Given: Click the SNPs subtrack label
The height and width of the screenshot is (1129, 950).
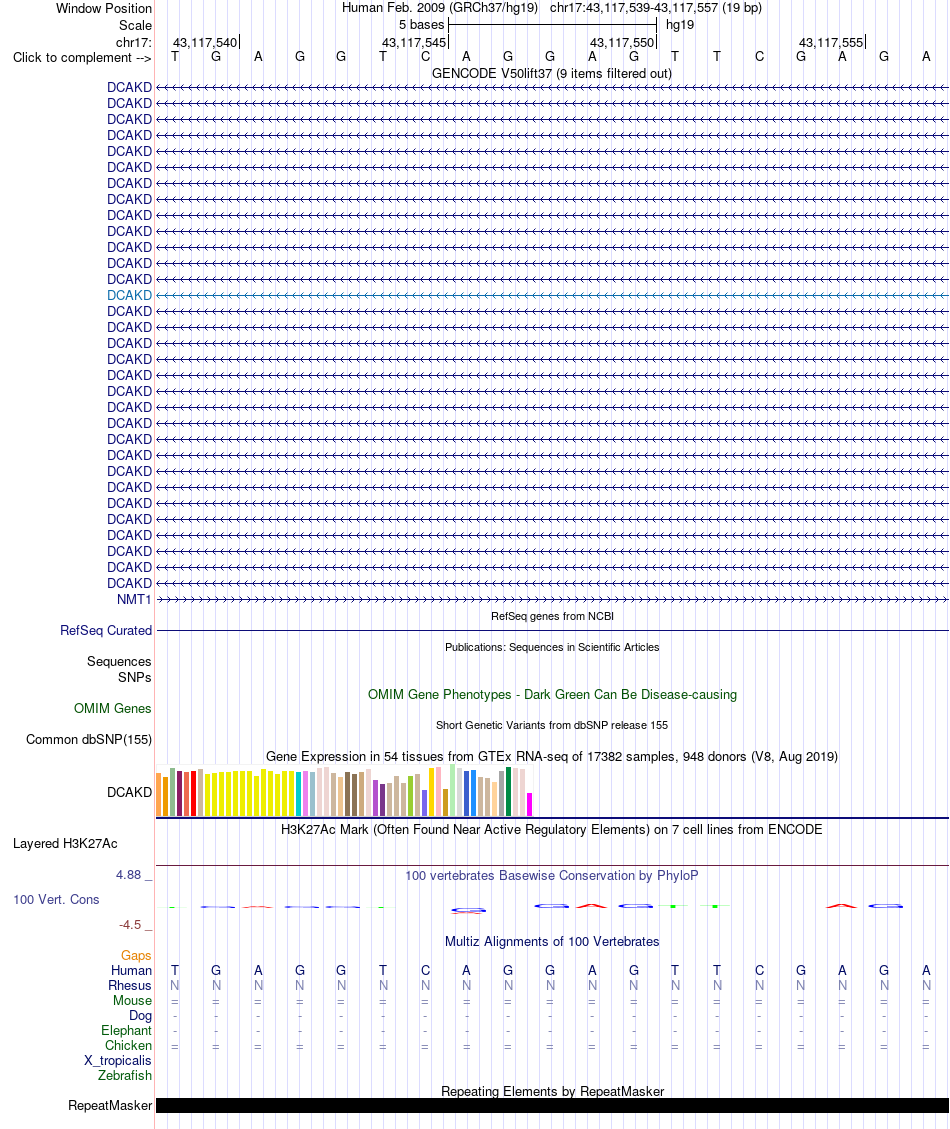Looking at the screenshot, I should point(135,678).
